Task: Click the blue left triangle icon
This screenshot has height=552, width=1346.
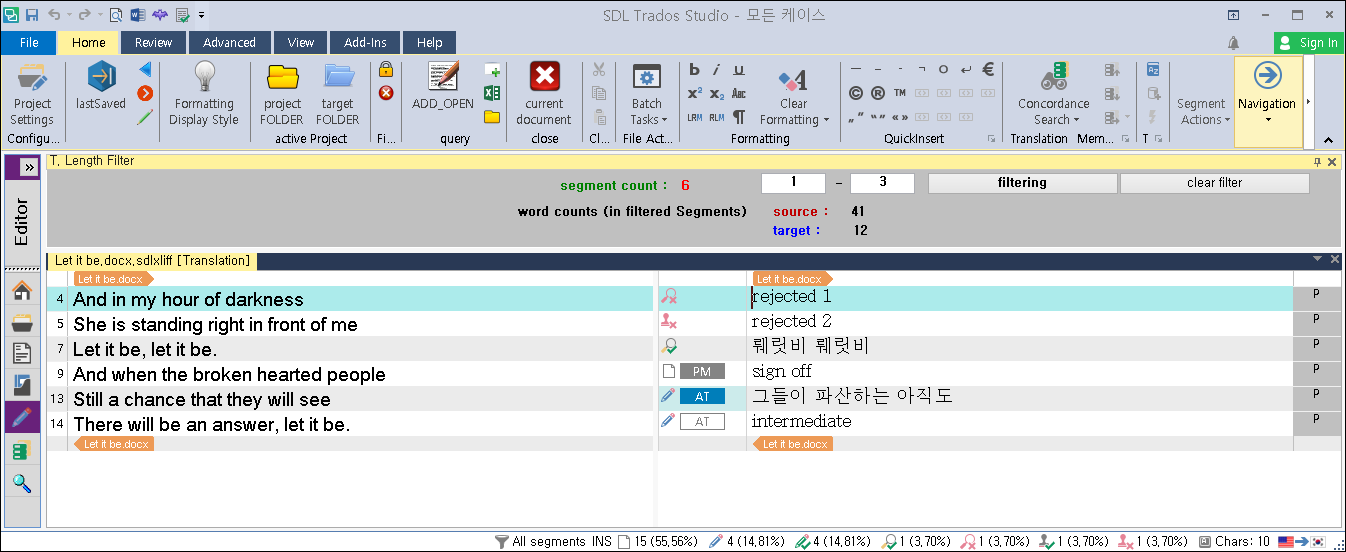Action: (146, 70)
